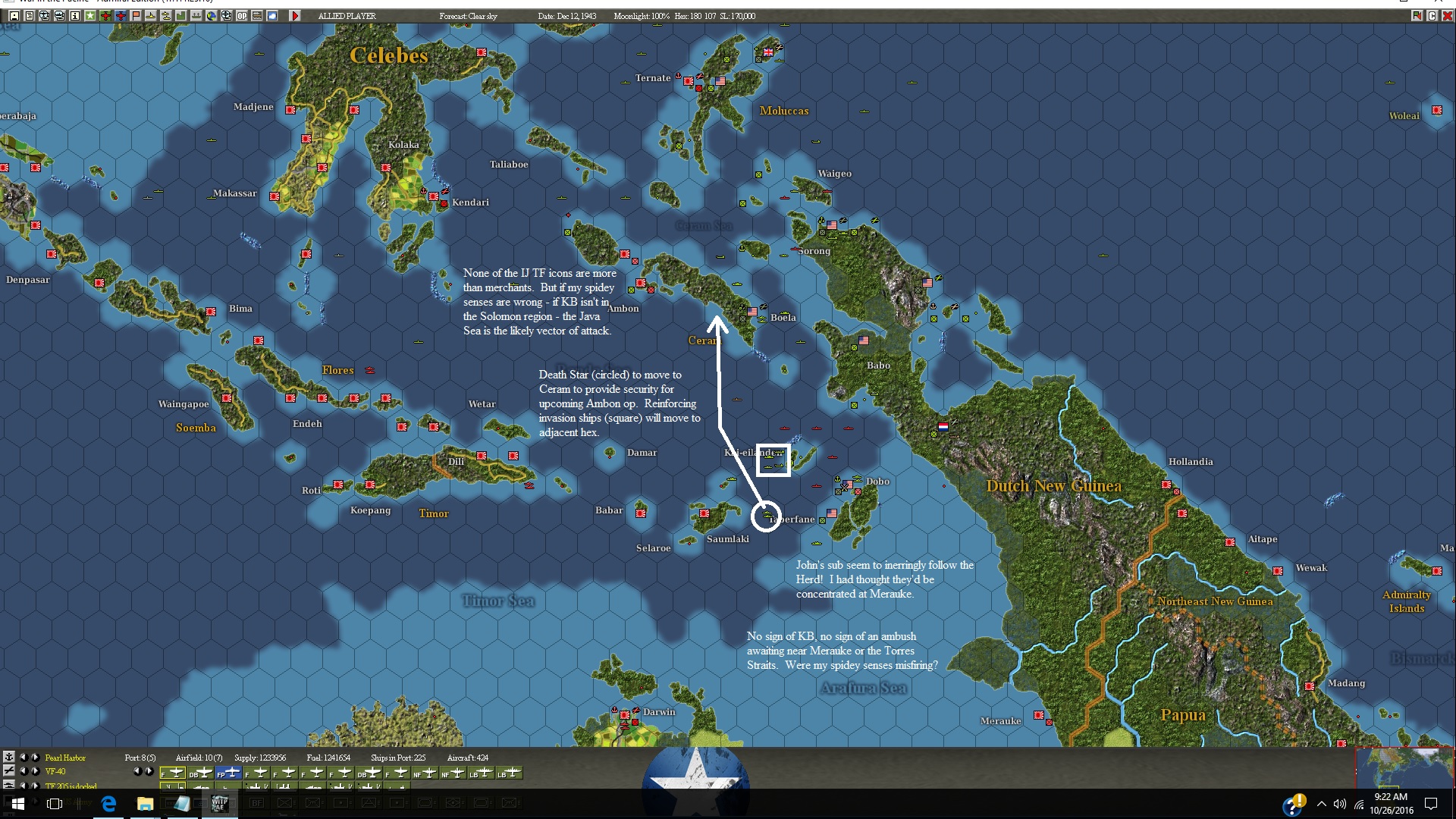Viewport: 1456px width, 819px height.
Task: Select the blue FP floatplane unit
Action: (228, 773)
